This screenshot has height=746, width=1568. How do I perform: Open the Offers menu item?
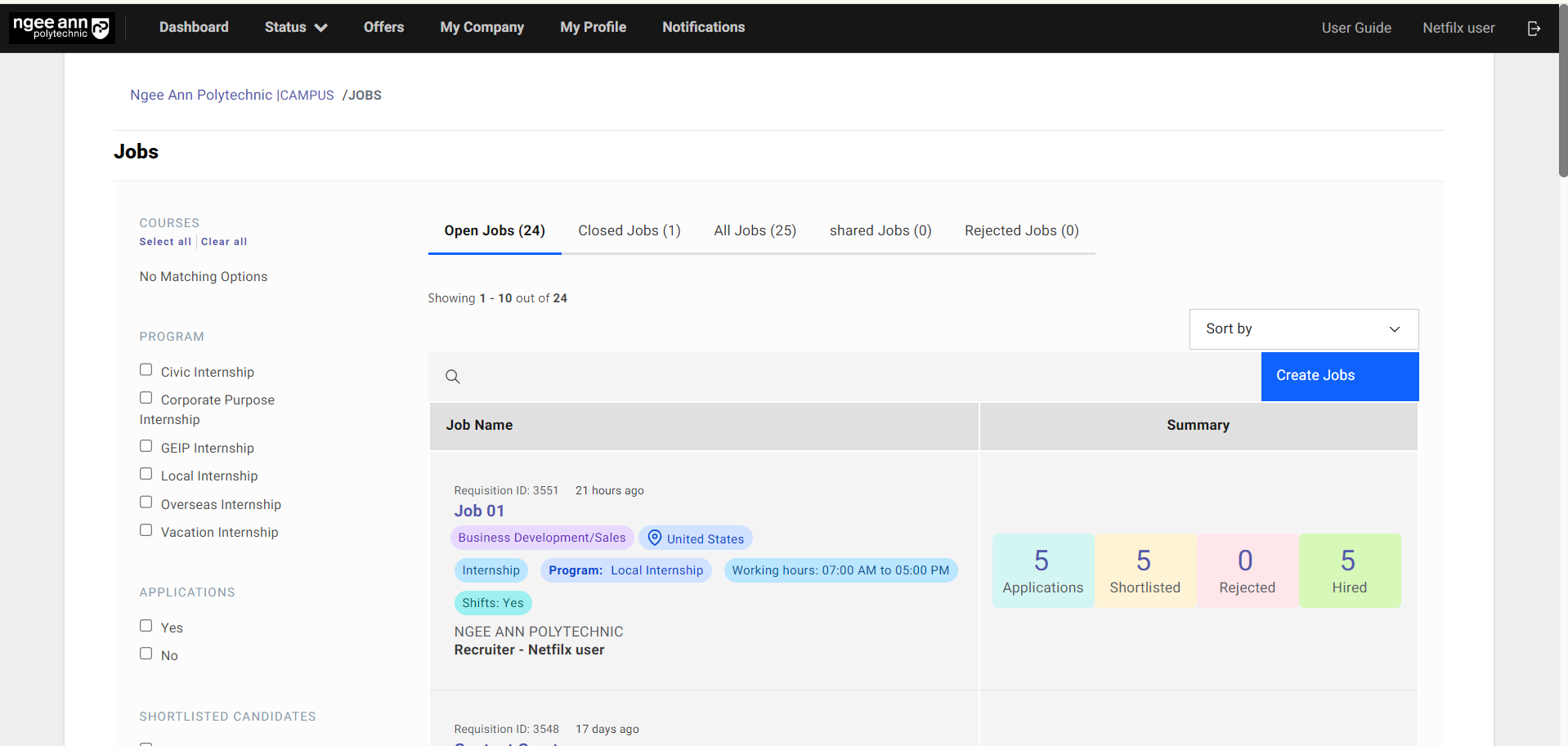383,28
